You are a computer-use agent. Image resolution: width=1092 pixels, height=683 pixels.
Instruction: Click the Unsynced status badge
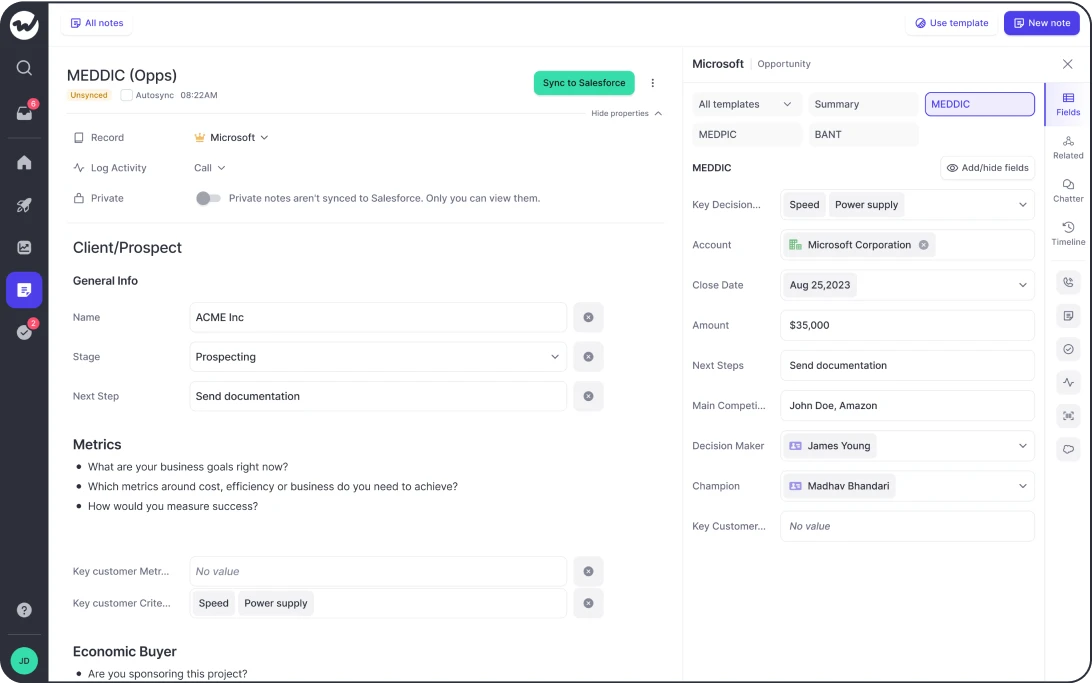(x=89, y=95)
